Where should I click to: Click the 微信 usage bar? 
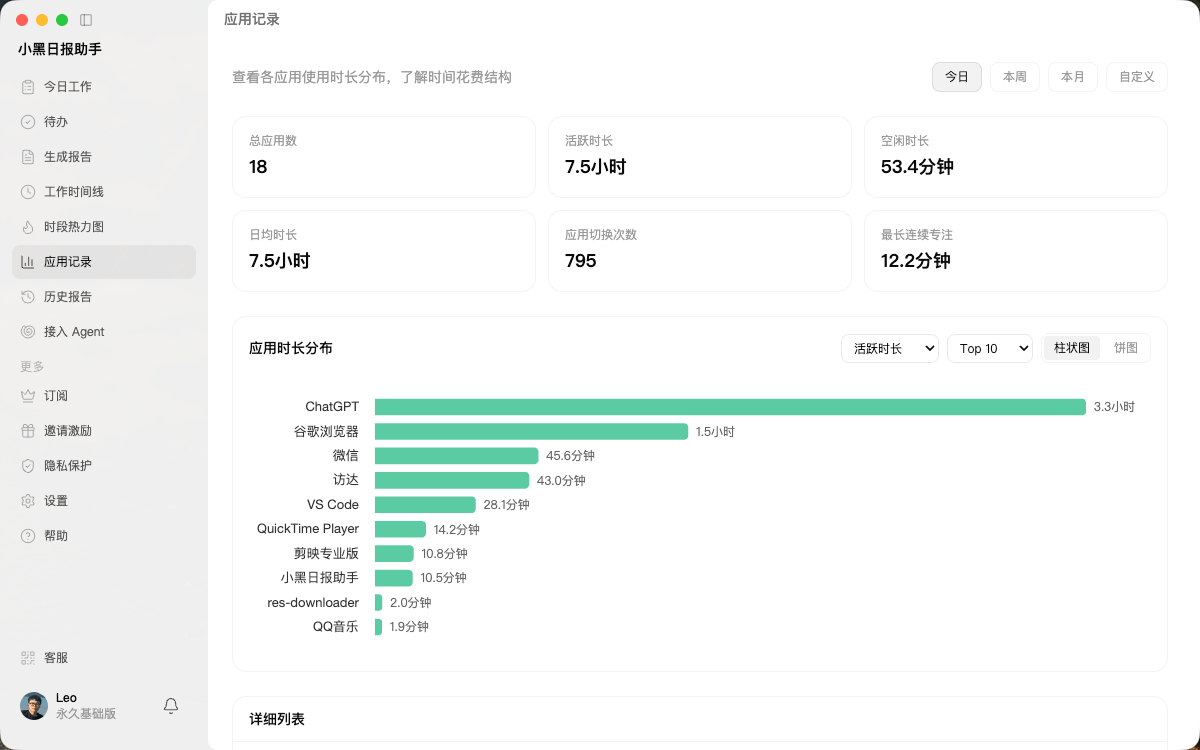[x=456, y=456]
